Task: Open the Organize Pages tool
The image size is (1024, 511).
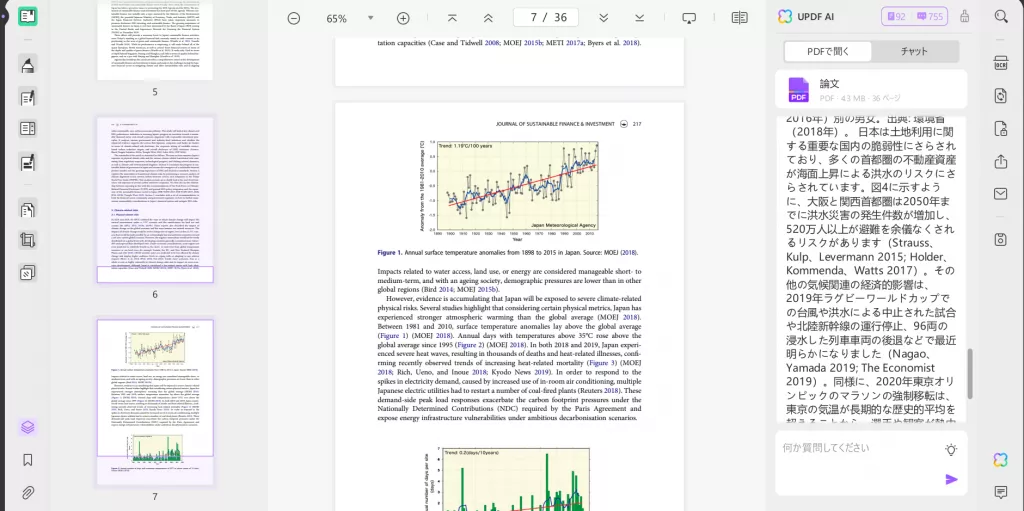Action: pos(28,210)
